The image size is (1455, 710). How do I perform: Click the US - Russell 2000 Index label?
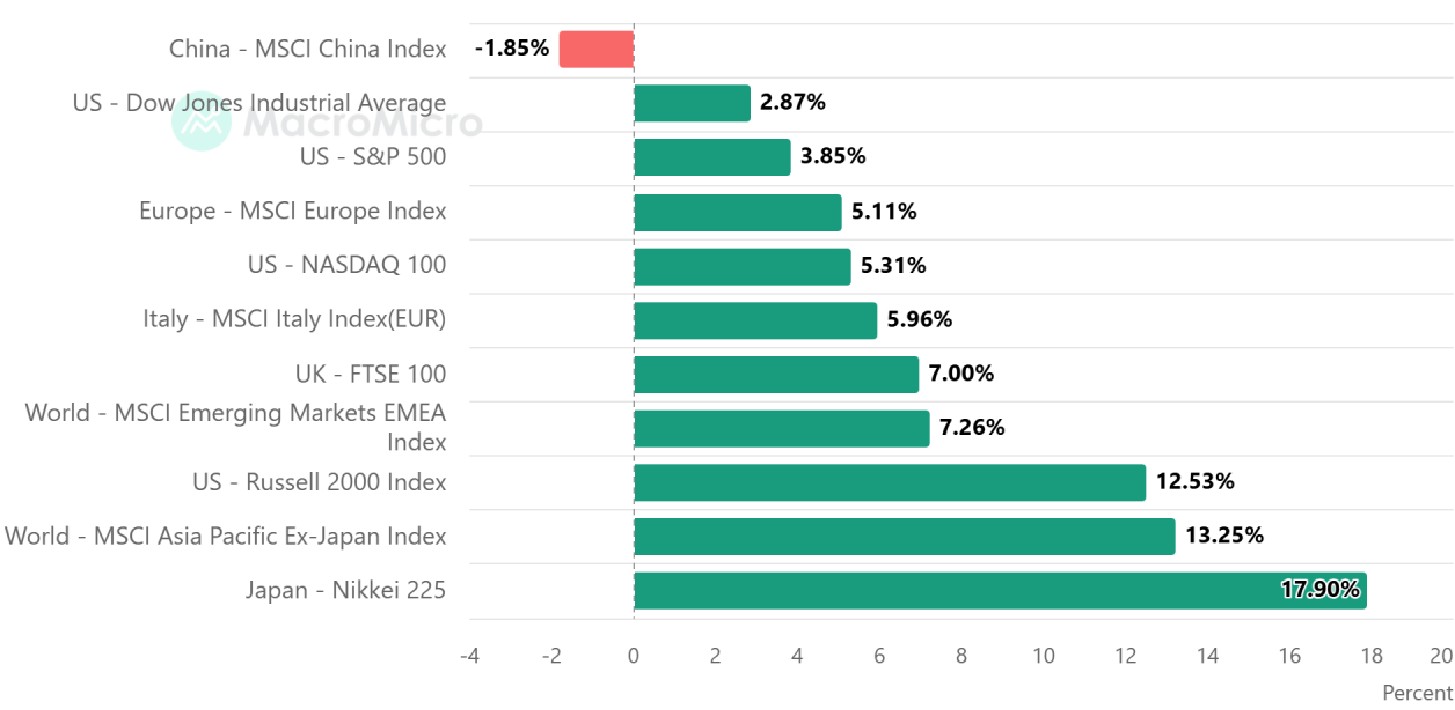coord(320,482)
